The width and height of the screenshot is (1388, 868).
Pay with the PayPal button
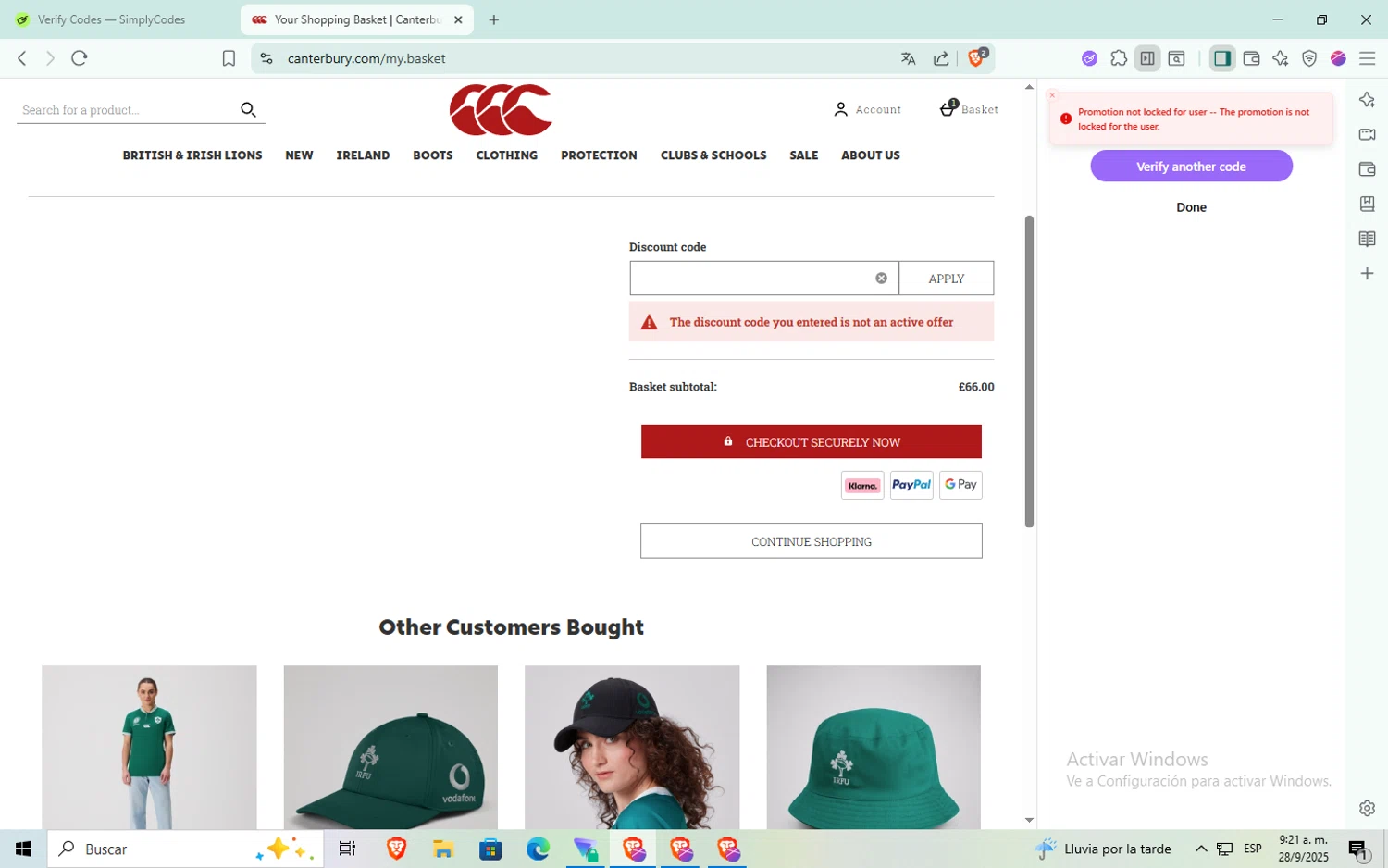tap(911, 485)
